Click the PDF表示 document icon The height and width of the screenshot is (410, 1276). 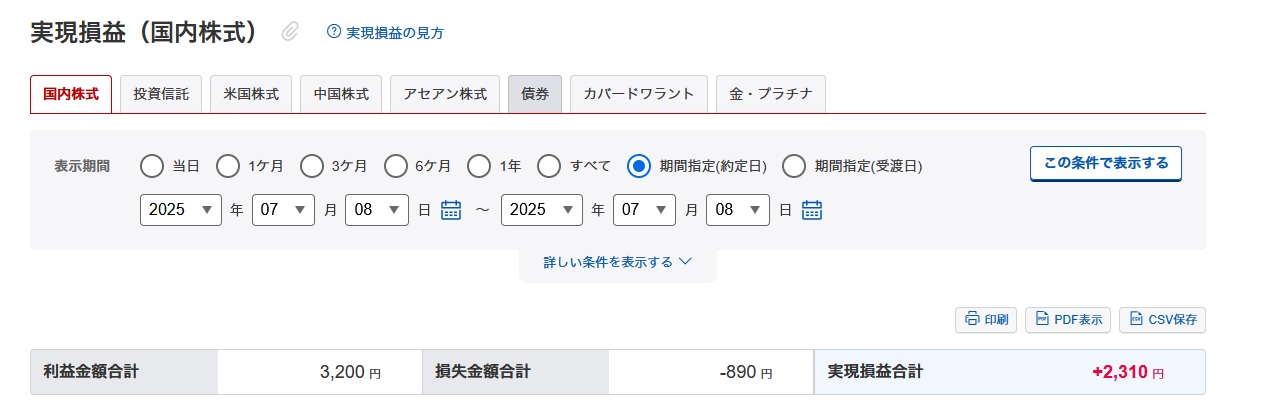click(1042, 320)
